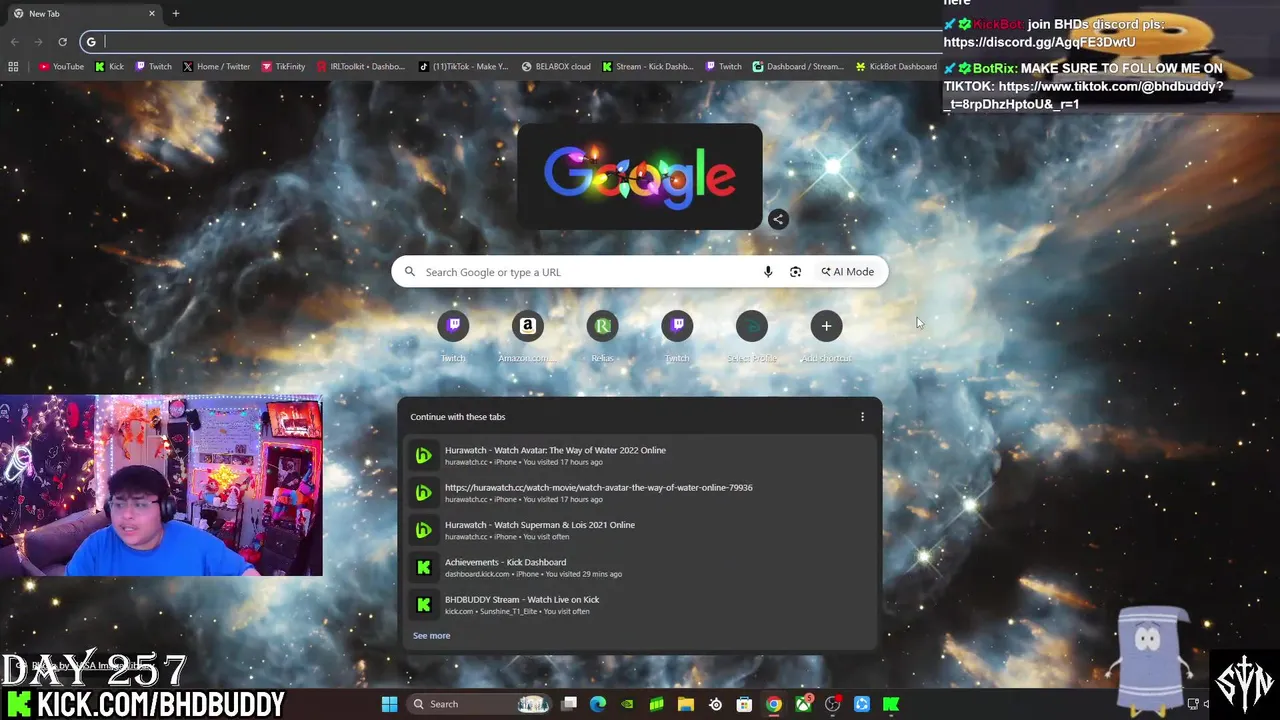Screen dimensions: 1280x720
Task: Go back to previous page
Action: point(14,41)
